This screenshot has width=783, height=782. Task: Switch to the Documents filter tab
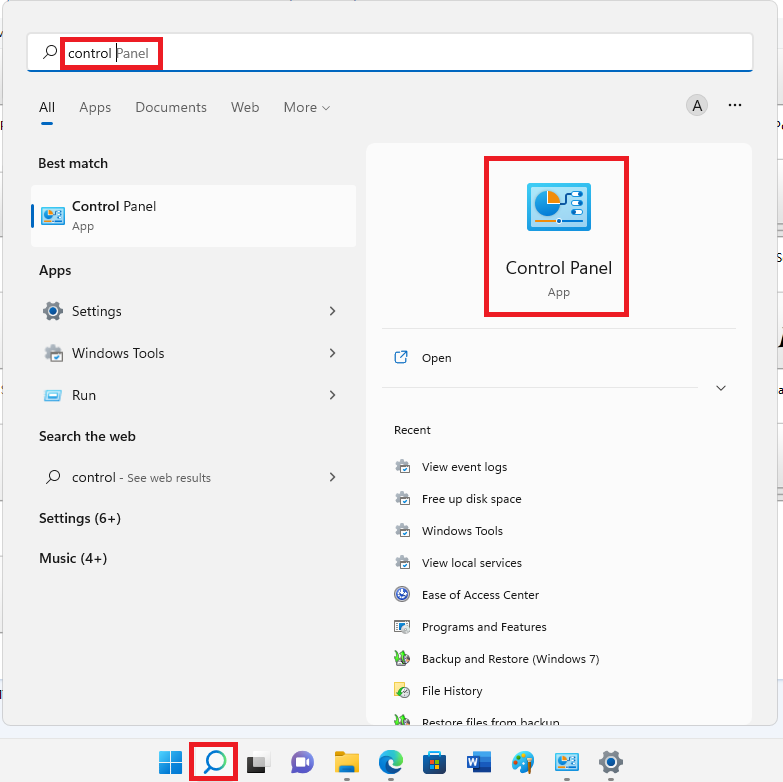[x=171, y=107]
